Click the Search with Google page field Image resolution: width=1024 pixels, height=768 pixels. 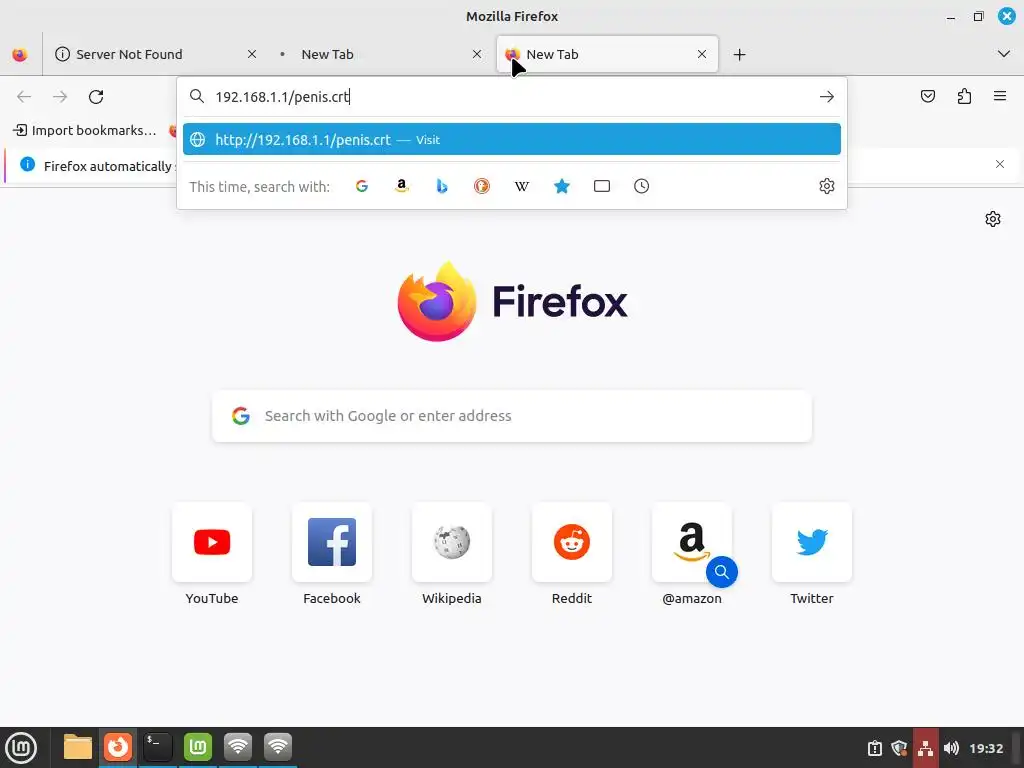point(512,416)
